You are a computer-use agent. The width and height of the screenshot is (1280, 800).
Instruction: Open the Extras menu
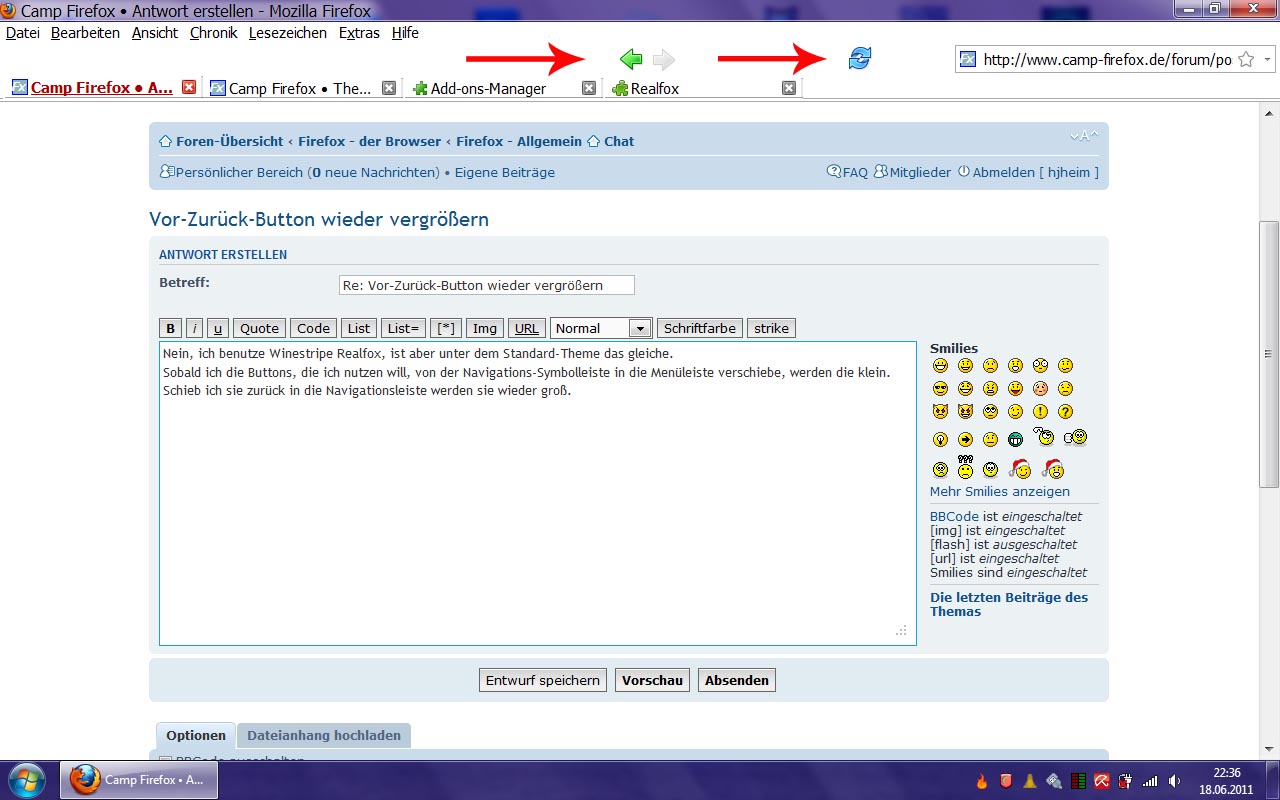point(359,33)
